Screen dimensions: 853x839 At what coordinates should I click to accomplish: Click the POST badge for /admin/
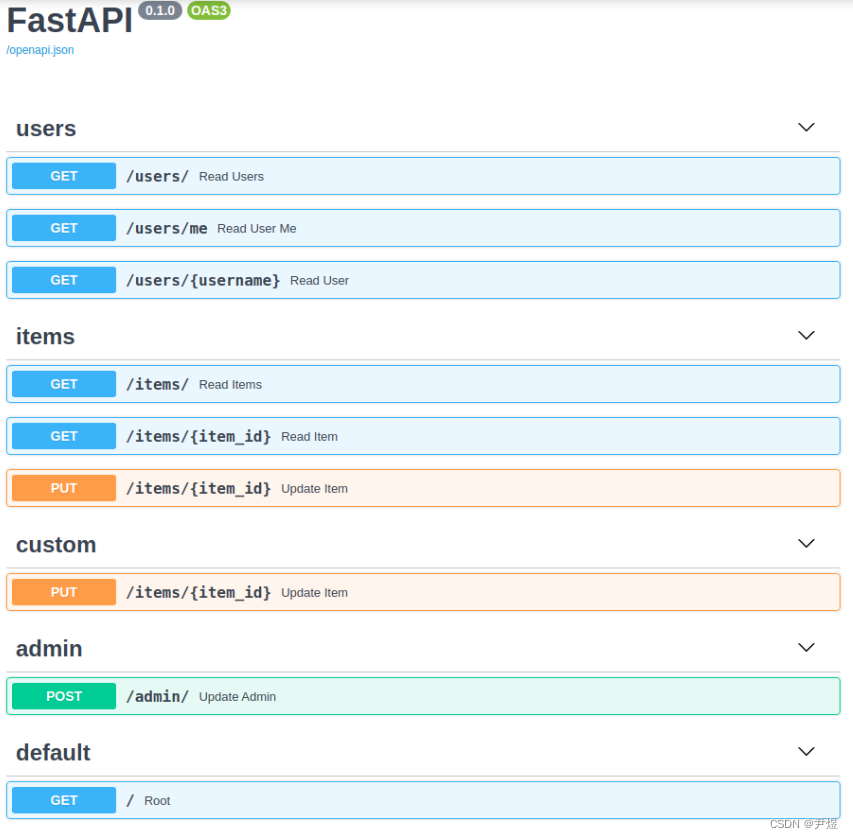pyautogui.click(x=64, y=696)
